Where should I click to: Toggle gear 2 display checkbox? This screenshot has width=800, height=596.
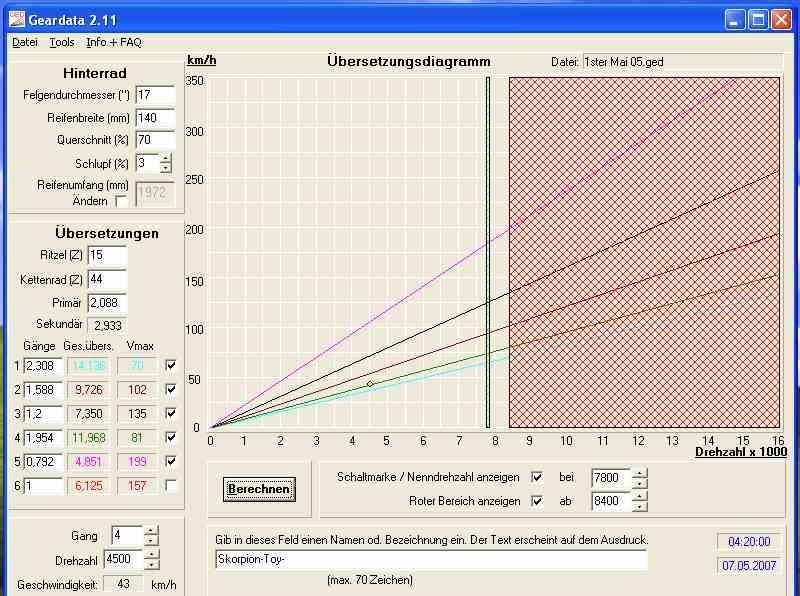(171, 389)
